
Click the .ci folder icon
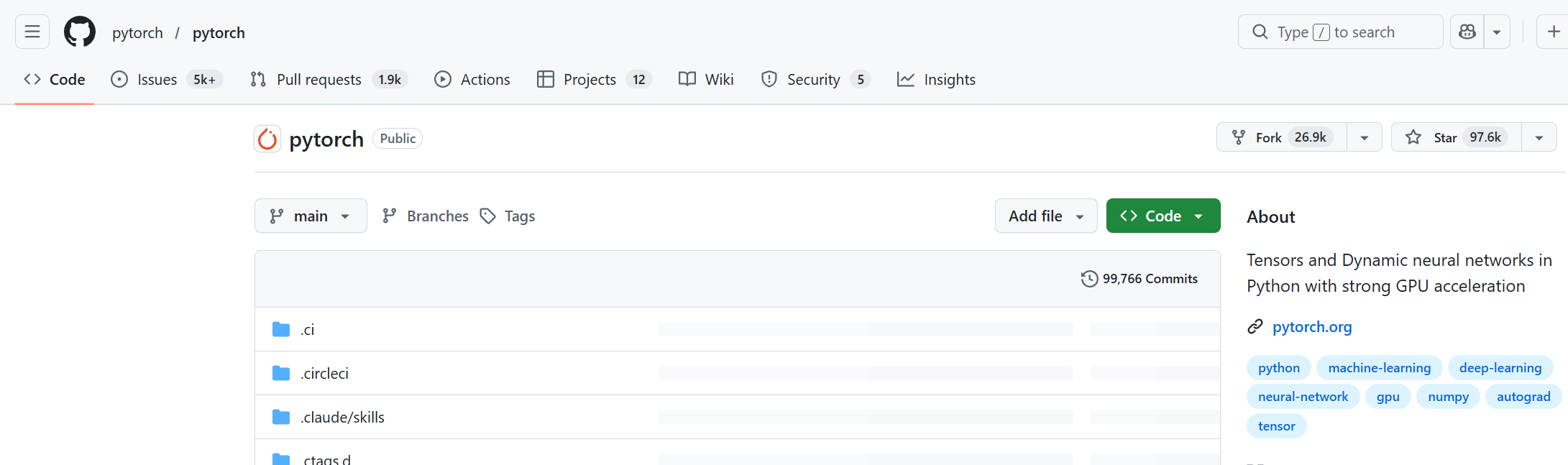(x=281, y=329)
